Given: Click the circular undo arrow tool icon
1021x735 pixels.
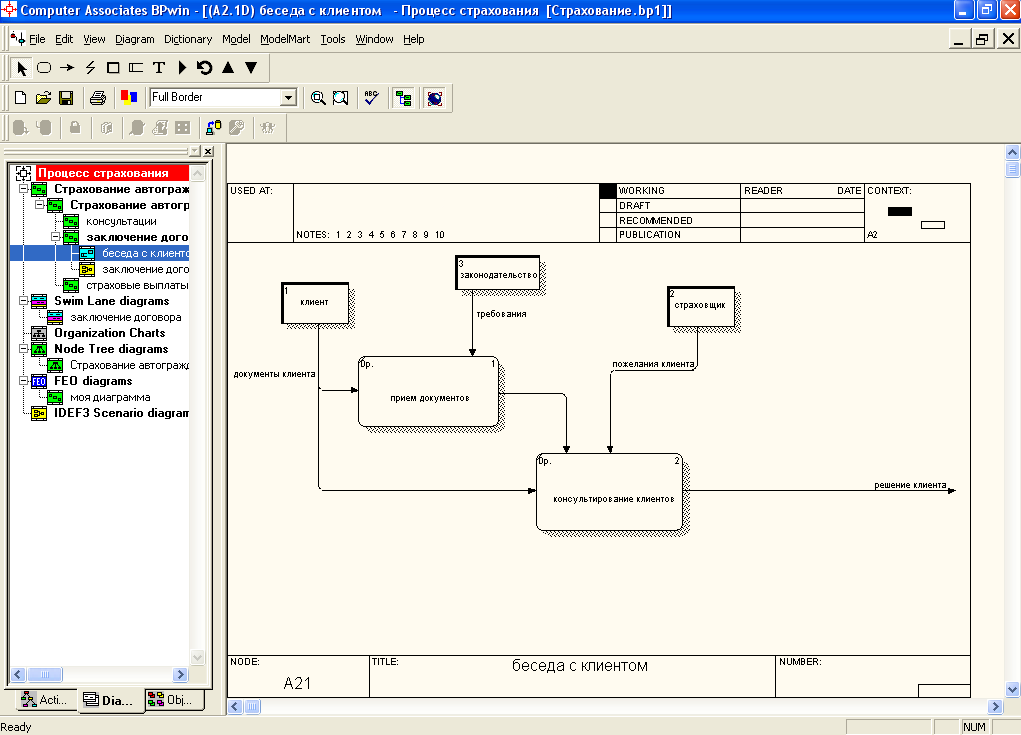Looking at the screenshot, I should click(x=204, y=68).
